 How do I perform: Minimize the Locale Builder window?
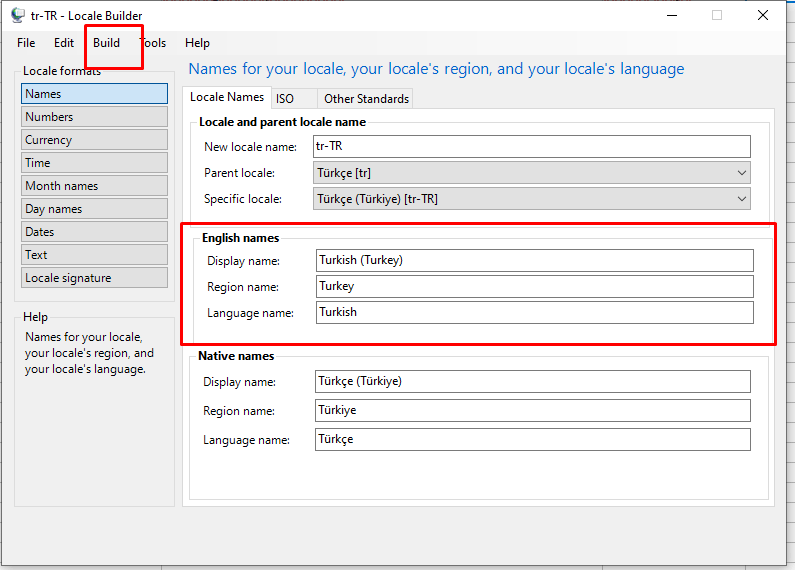click(672, 16)
